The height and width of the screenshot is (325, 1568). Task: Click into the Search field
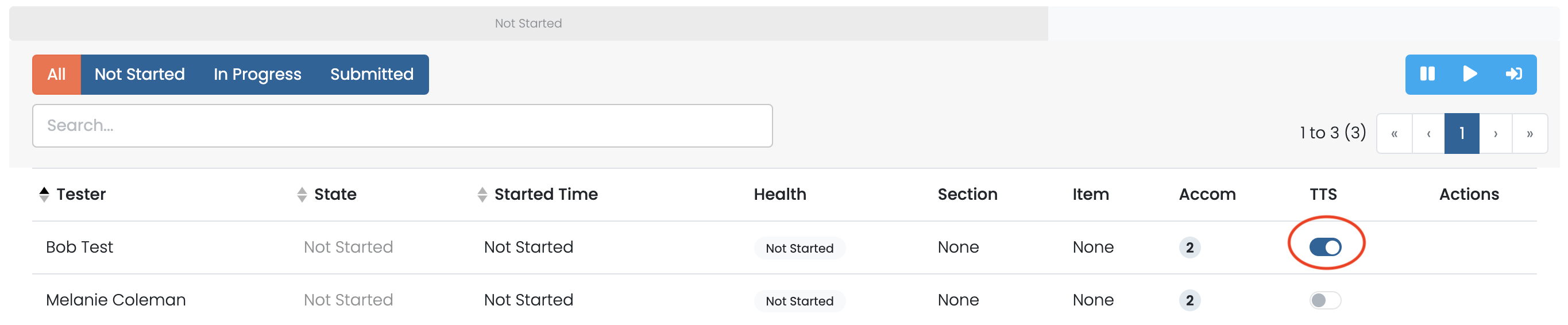click(x=401, y=125)
